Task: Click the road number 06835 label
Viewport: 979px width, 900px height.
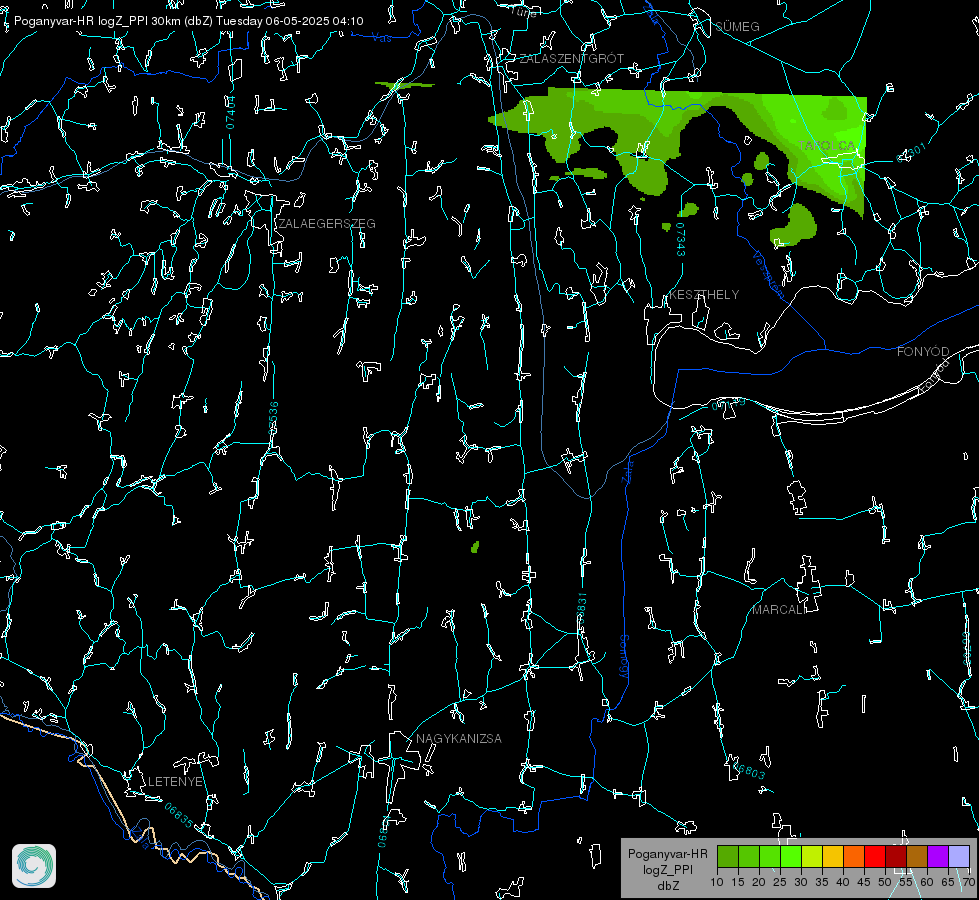Action: click(x=179, y=815)
